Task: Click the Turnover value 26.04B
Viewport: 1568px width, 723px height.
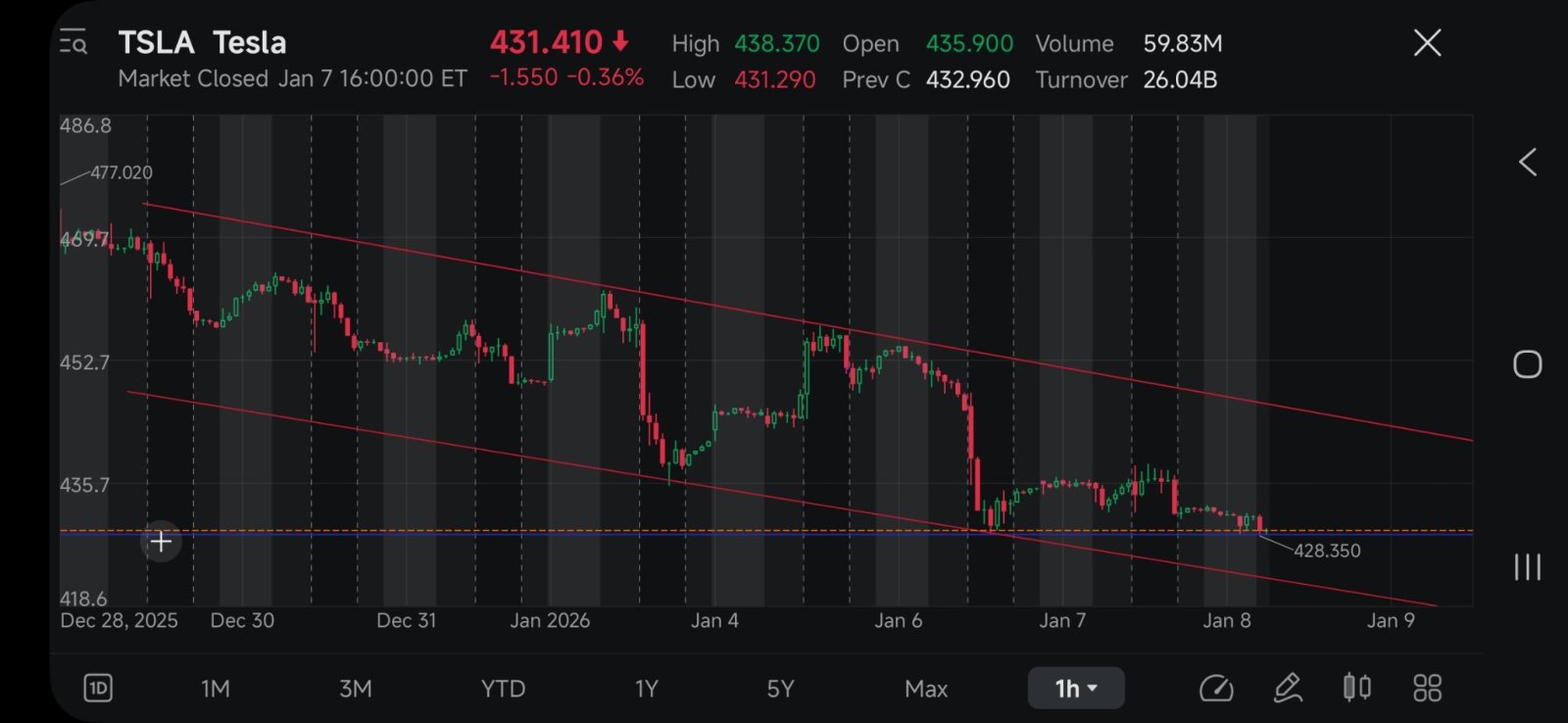Action: point(1180,80)
